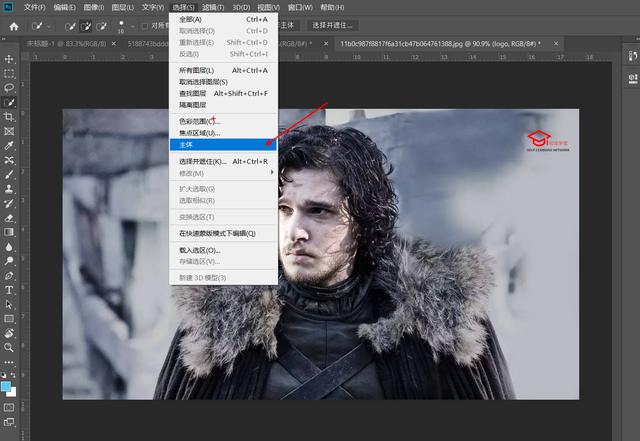Swap foreground and background colors
640x441 pixels.
[x=13, y=375]
